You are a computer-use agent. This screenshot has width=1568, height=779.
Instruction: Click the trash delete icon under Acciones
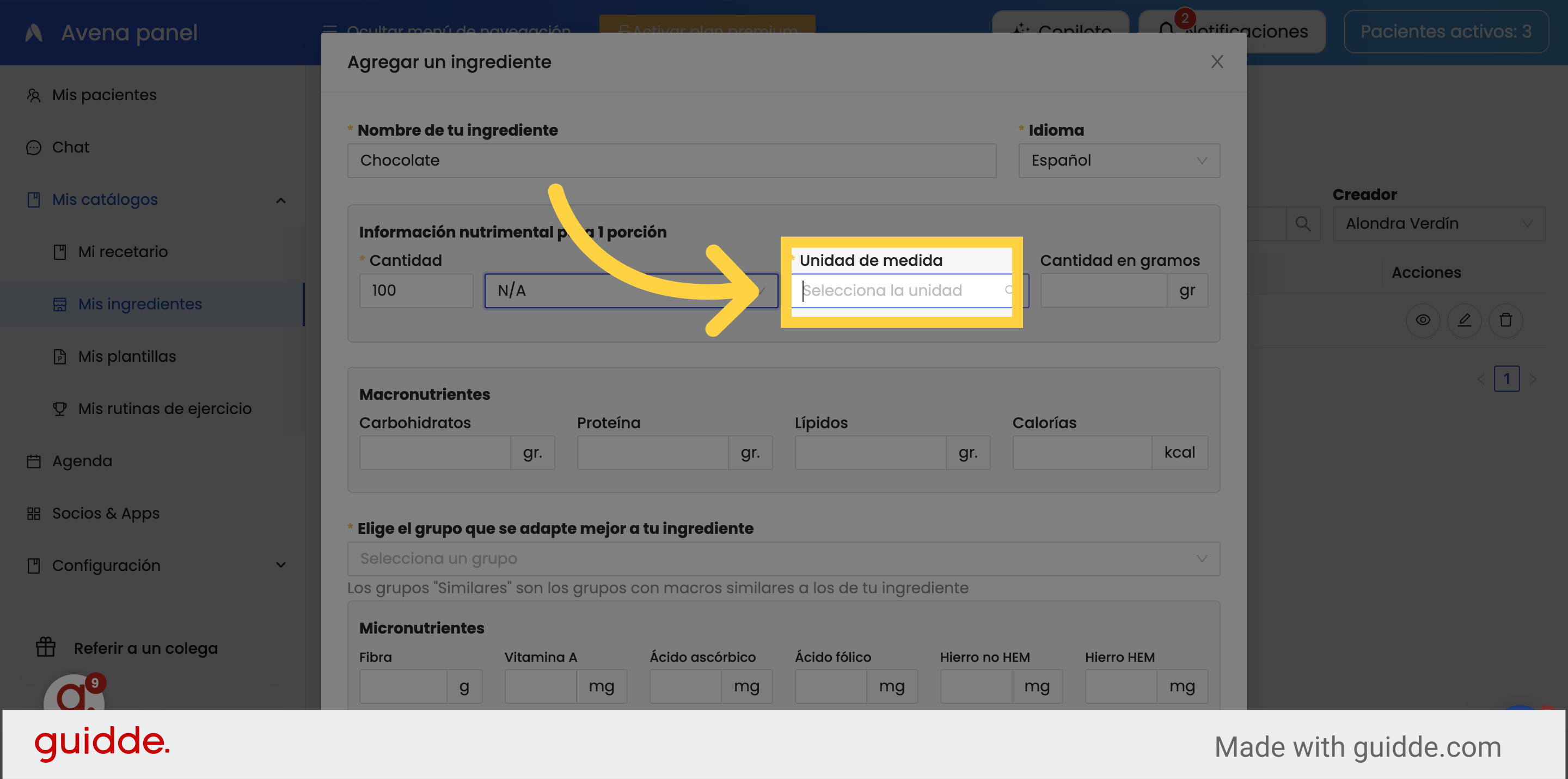point(1505,320)
